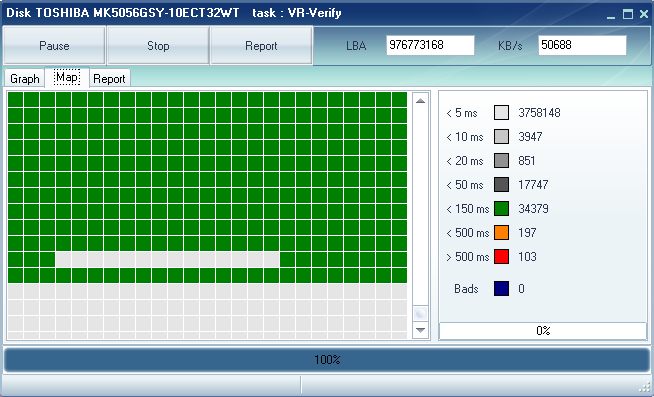654x397 pixels.
Task: Click the map scrollbar thumb
Action: (x=420, y=313)
